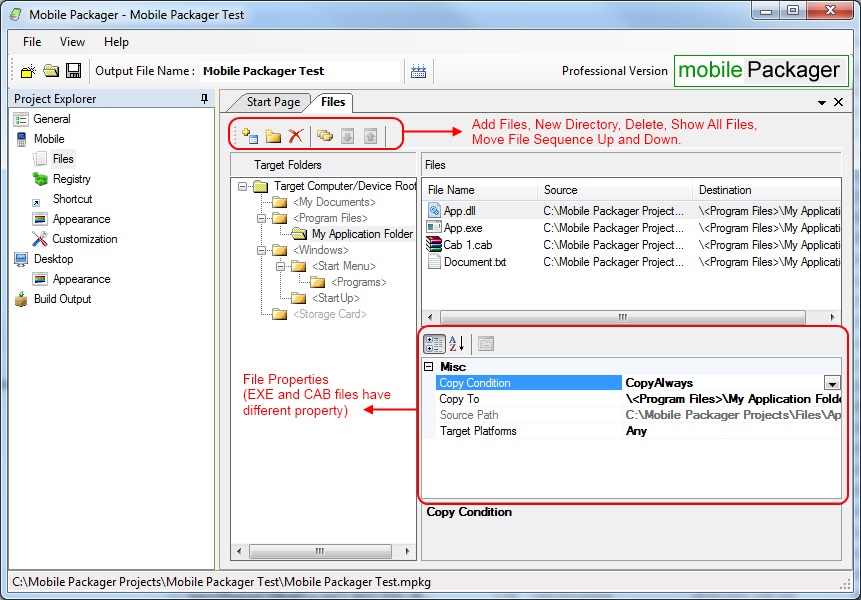
Task: Select the Document.txt file row
Action: click(633, 262)
